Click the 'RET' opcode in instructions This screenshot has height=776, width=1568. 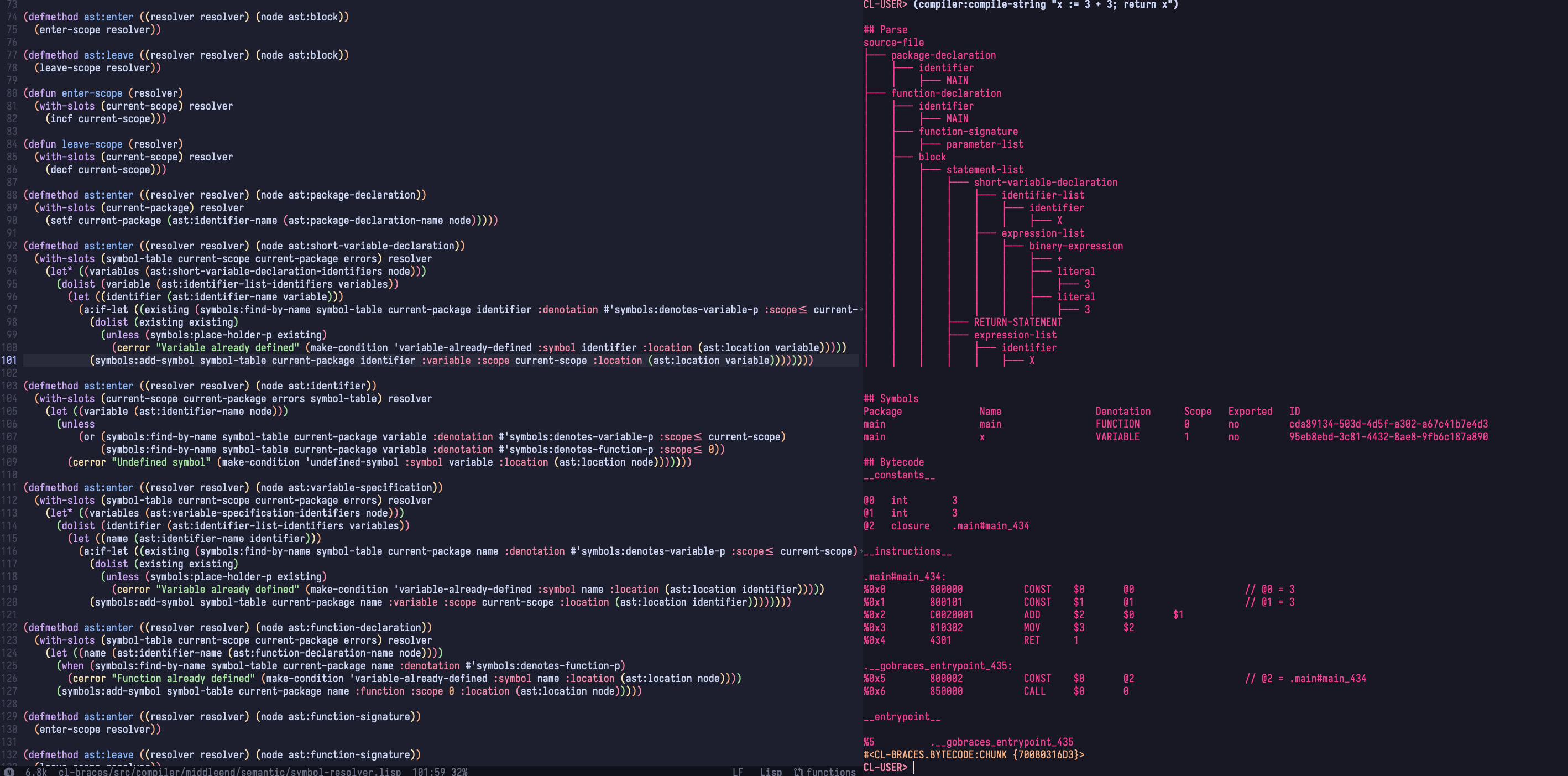tap(1032, 640)
